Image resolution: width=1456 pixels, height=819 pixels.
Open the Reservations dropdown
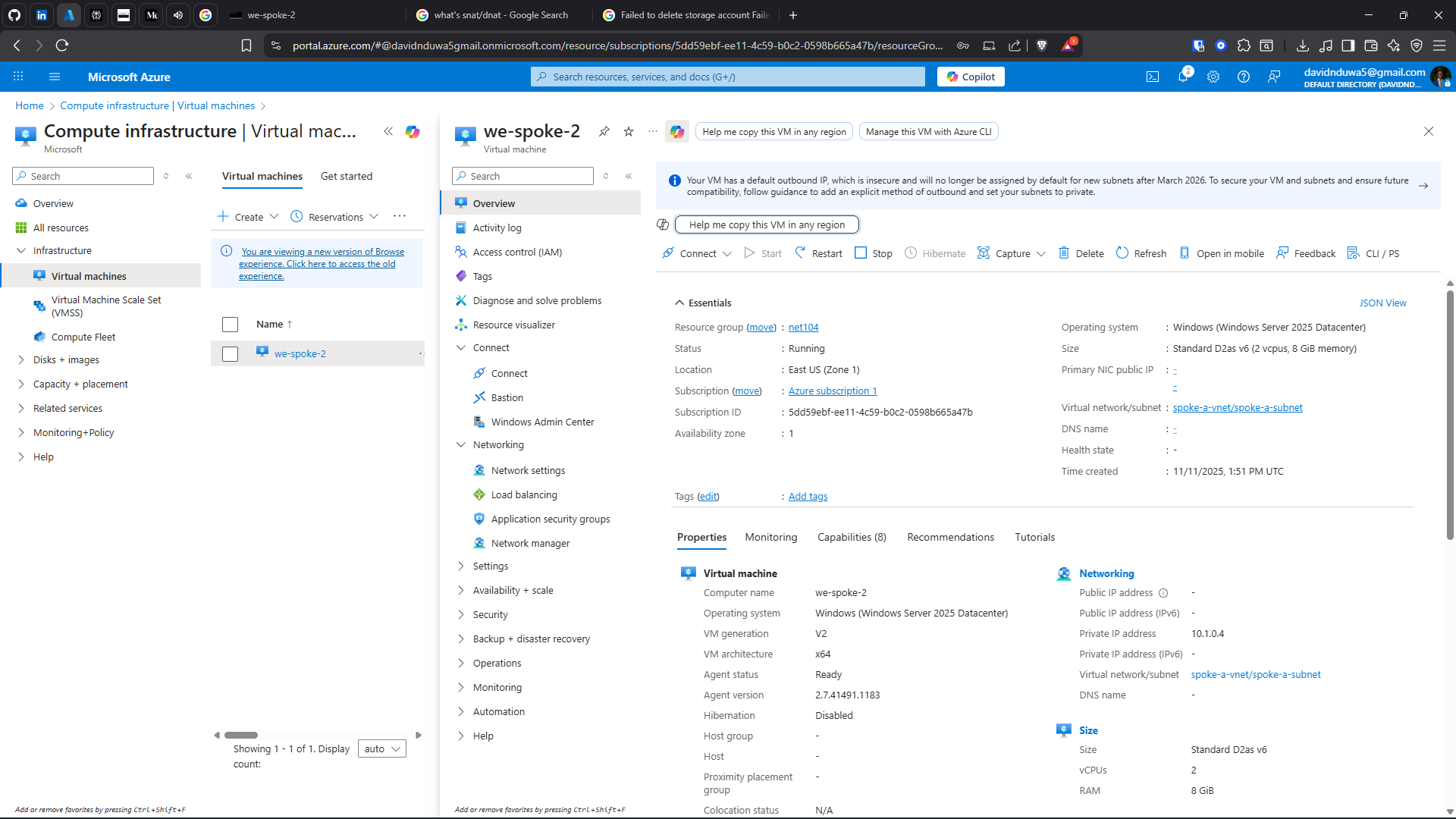pos(334,217)
